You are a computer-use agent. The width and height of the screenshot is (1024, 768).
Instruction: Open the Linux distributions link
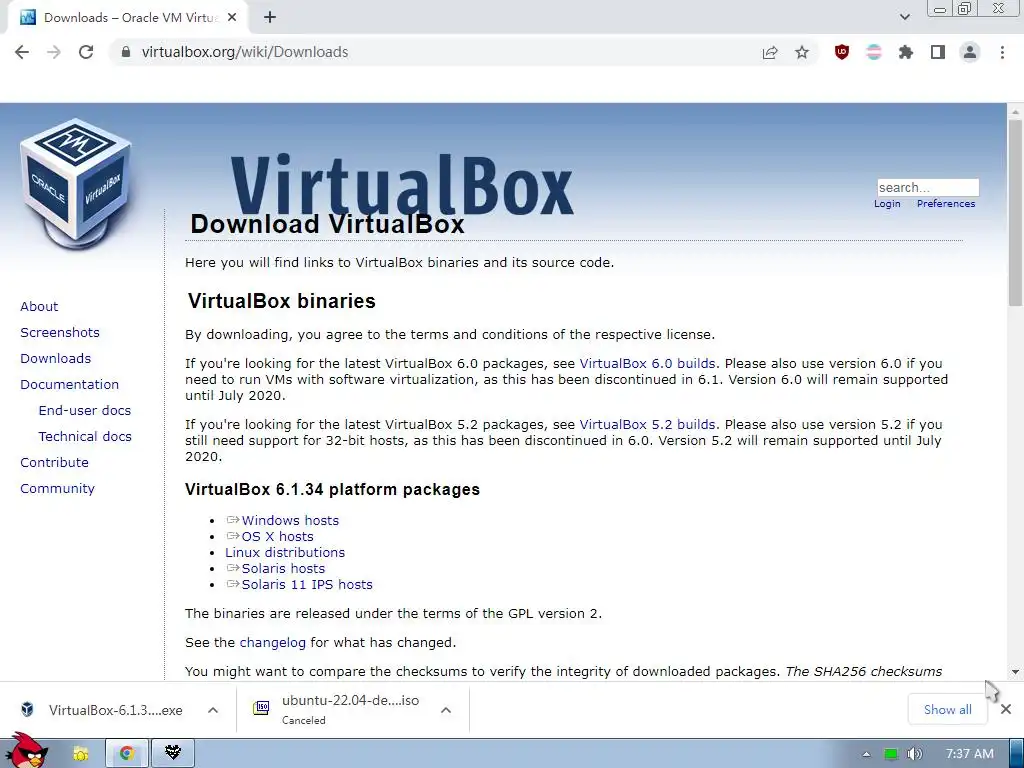[285, 552]
